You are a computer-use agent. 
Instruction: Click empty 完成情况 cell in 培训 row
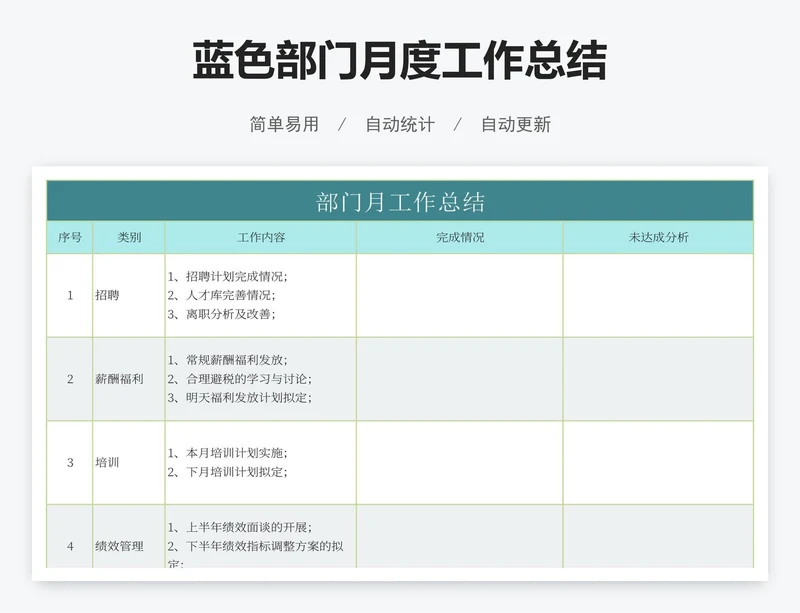460,463
